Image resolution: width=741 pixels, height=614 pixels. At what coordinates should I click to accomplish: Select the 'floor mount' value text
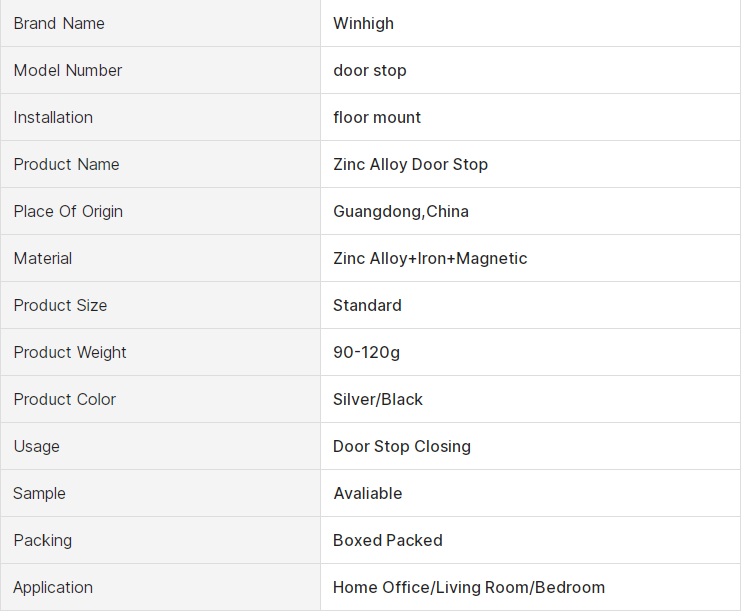377,117
